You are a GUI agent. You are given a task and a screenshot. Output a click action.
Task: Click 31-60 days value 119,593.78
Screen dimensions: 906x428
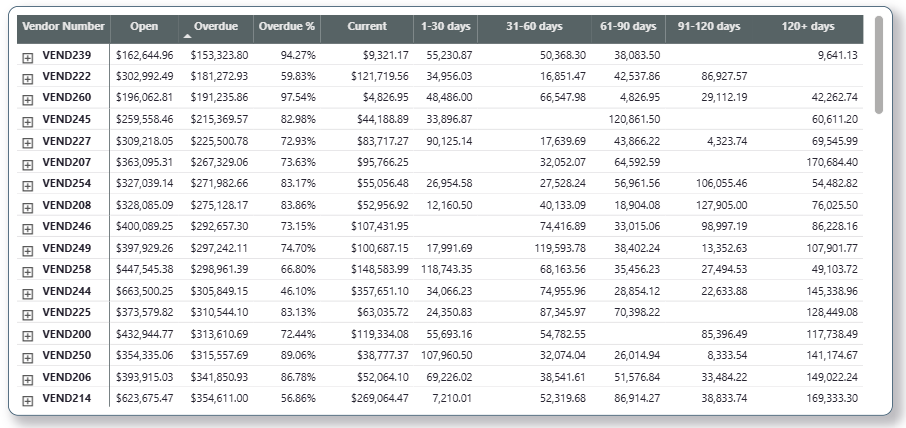[x=559, y=248]
